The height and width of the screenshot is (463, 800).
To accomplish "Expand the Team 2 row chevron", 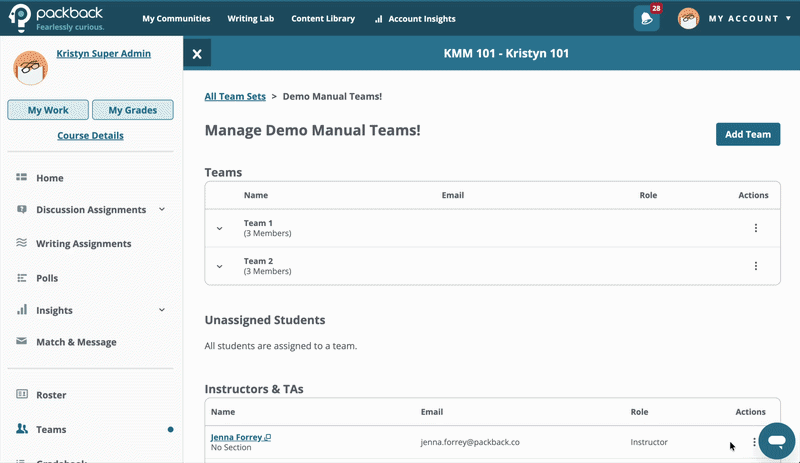I will pos(219,266).
